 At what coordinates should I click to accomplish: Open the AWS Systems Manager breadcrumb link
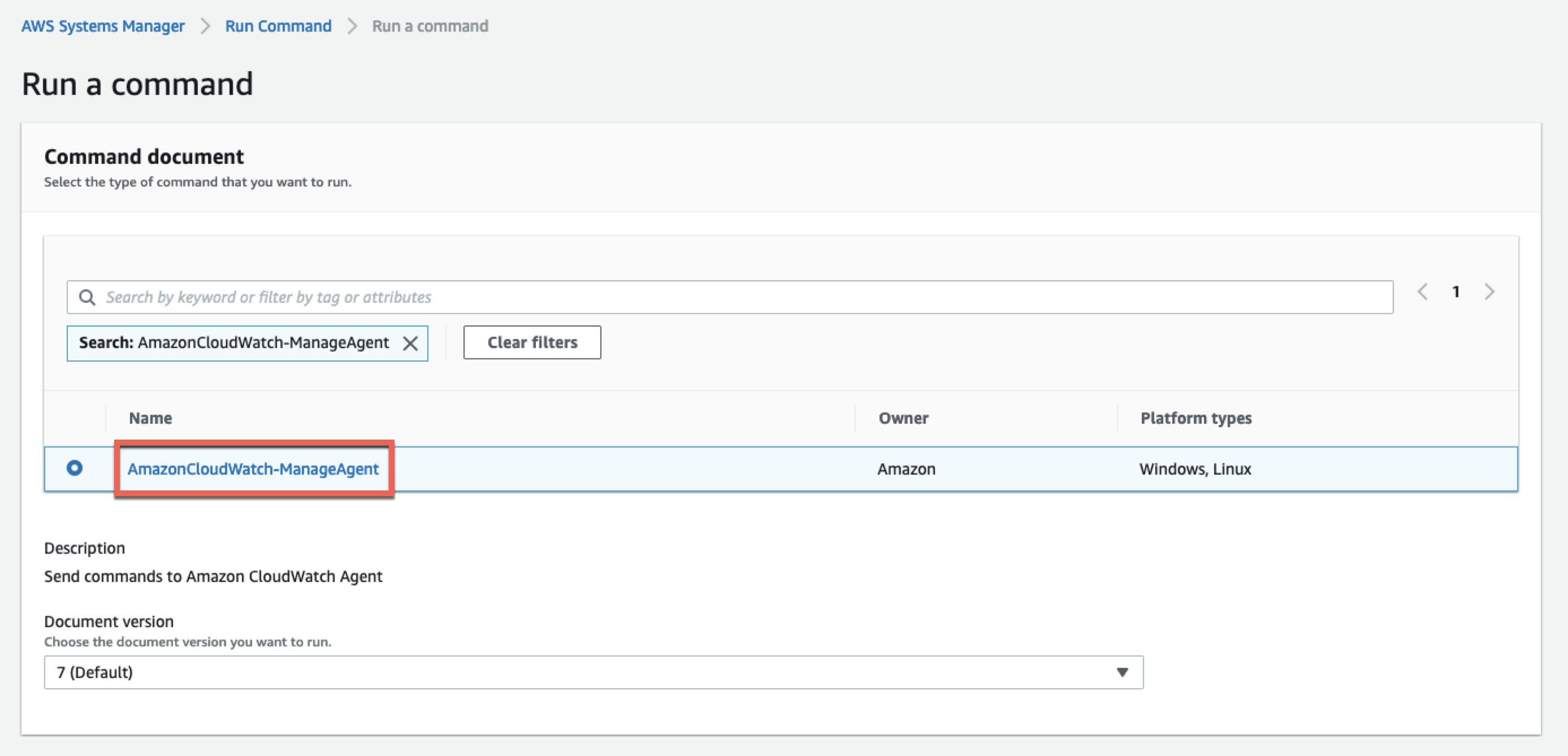click(102, 25)
